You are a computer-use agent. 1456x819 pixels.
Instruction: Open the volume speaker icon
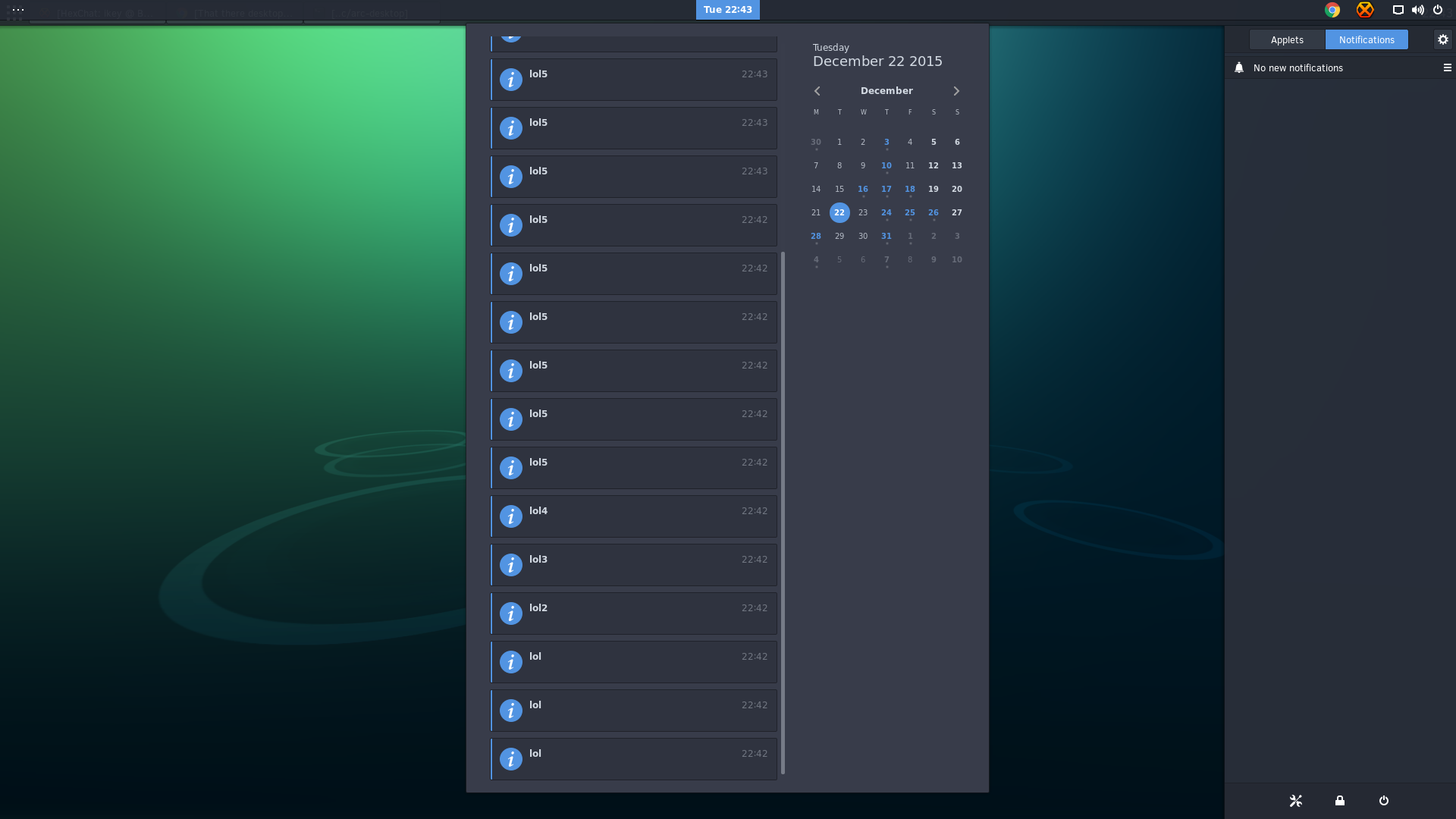1417,10
